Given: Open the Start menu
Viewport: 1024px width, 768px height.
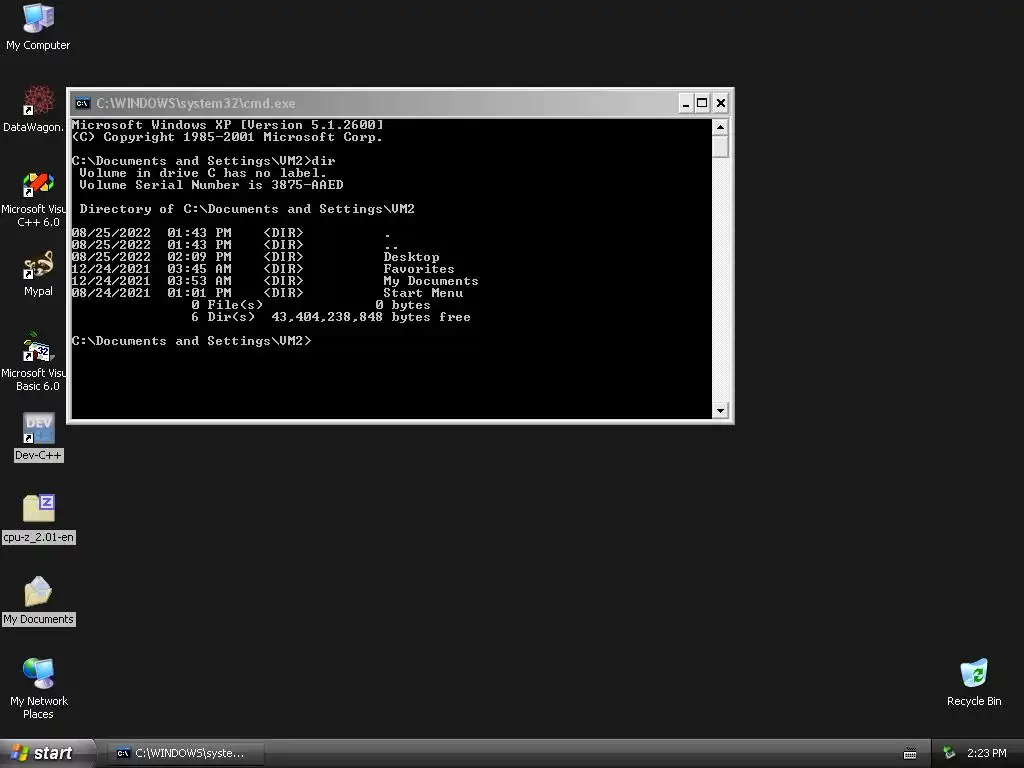Looking at the screenshot, I should 46,753.
